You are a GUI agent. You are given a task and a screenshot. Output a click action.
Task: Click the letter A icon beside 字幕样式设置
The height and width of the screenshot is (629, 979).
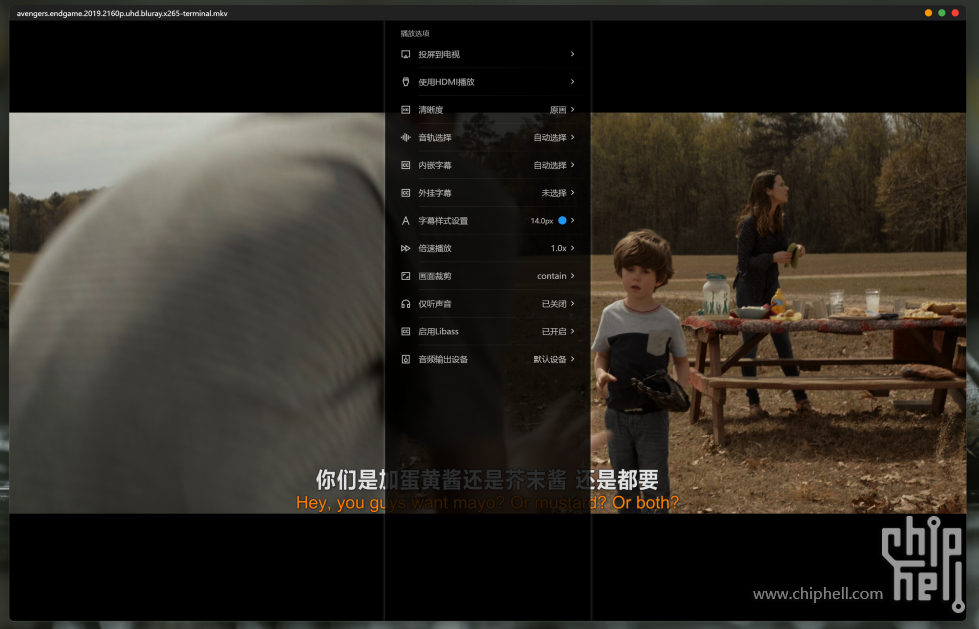coord(405,220)
